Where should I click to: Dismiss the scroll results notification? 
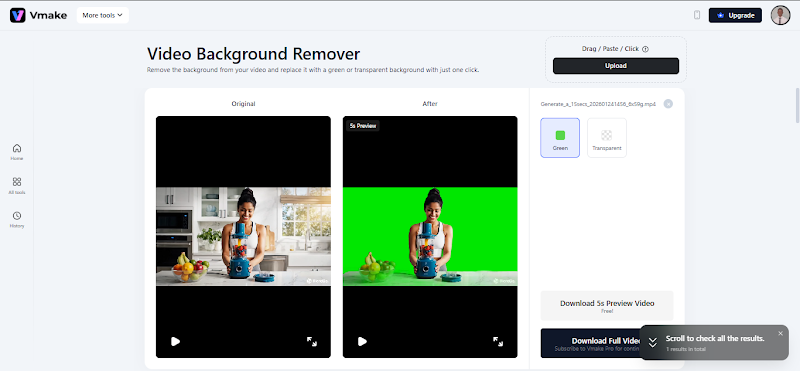[780, 334]
